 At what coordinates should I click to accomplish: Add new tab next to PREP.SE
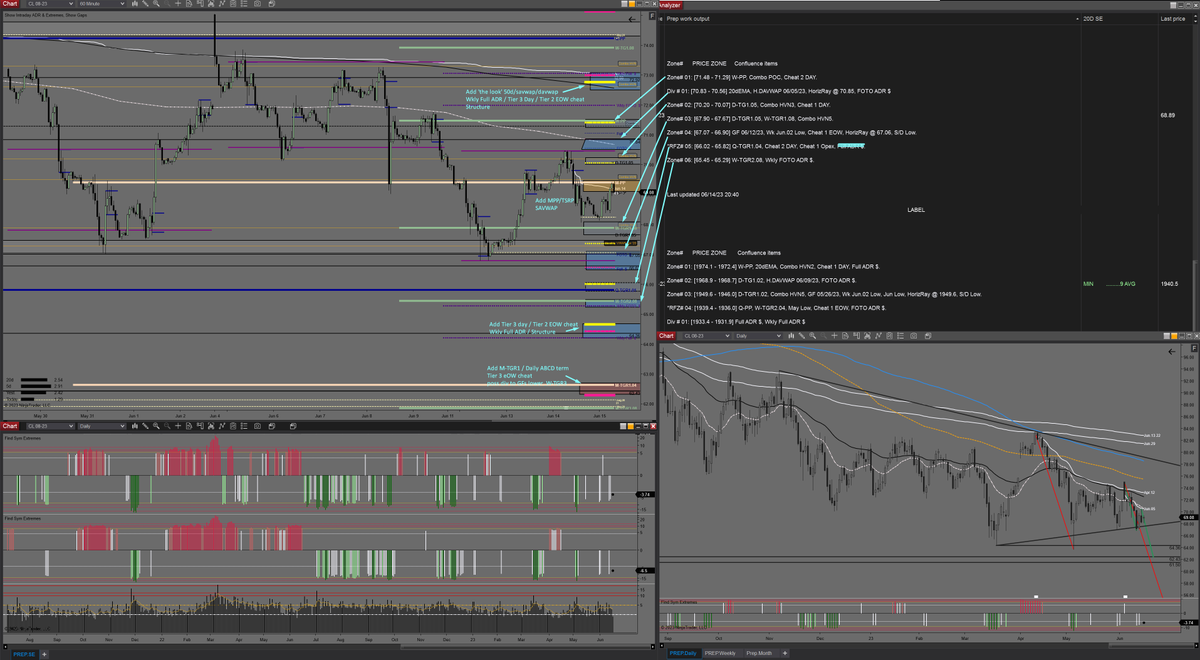pyautogui.click(x=44, y=653)
